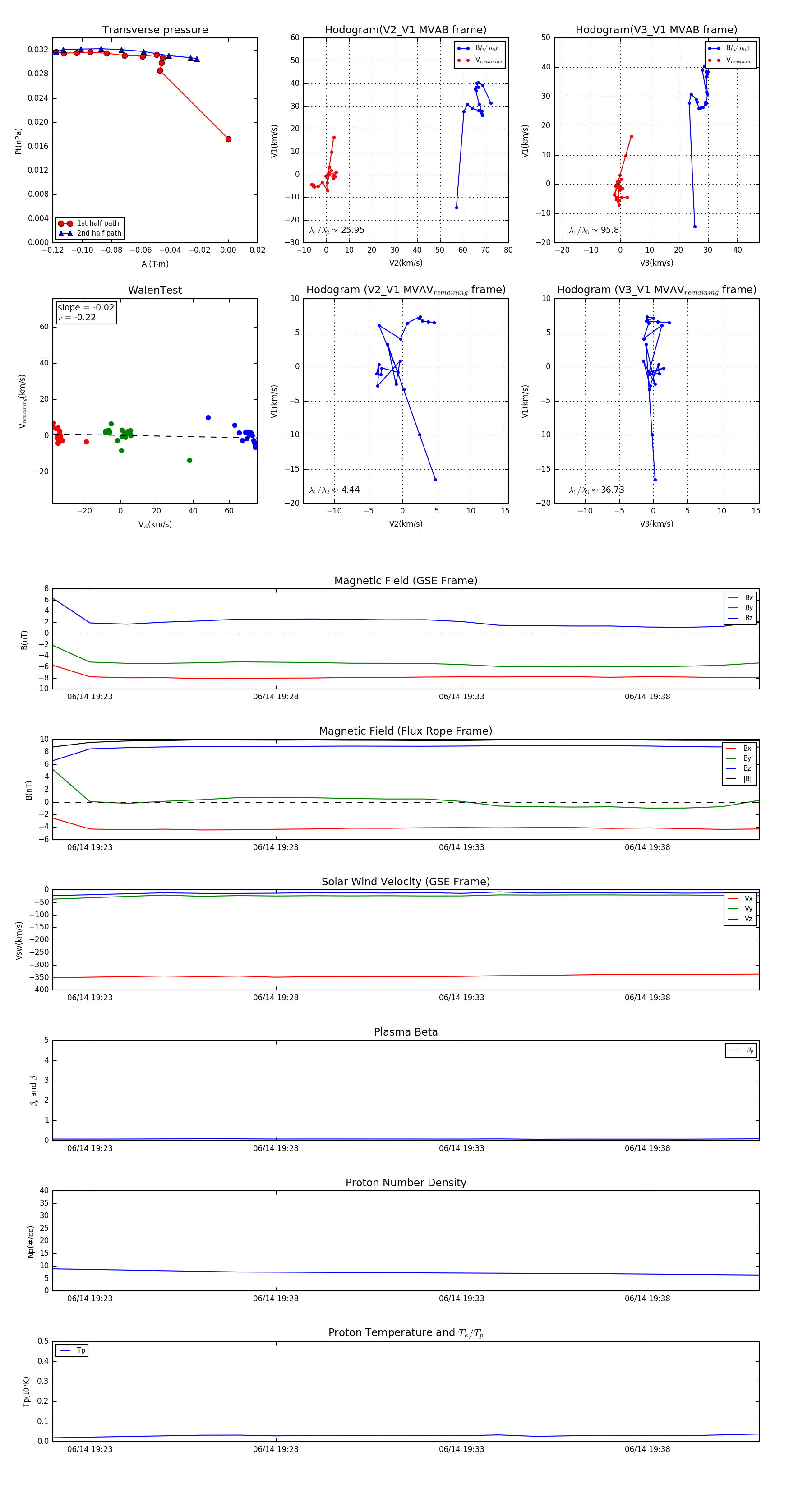Click the 'A (T·m)' x-axis label
The height and width of the screenshot is (1489, 812).
(155, 264)
